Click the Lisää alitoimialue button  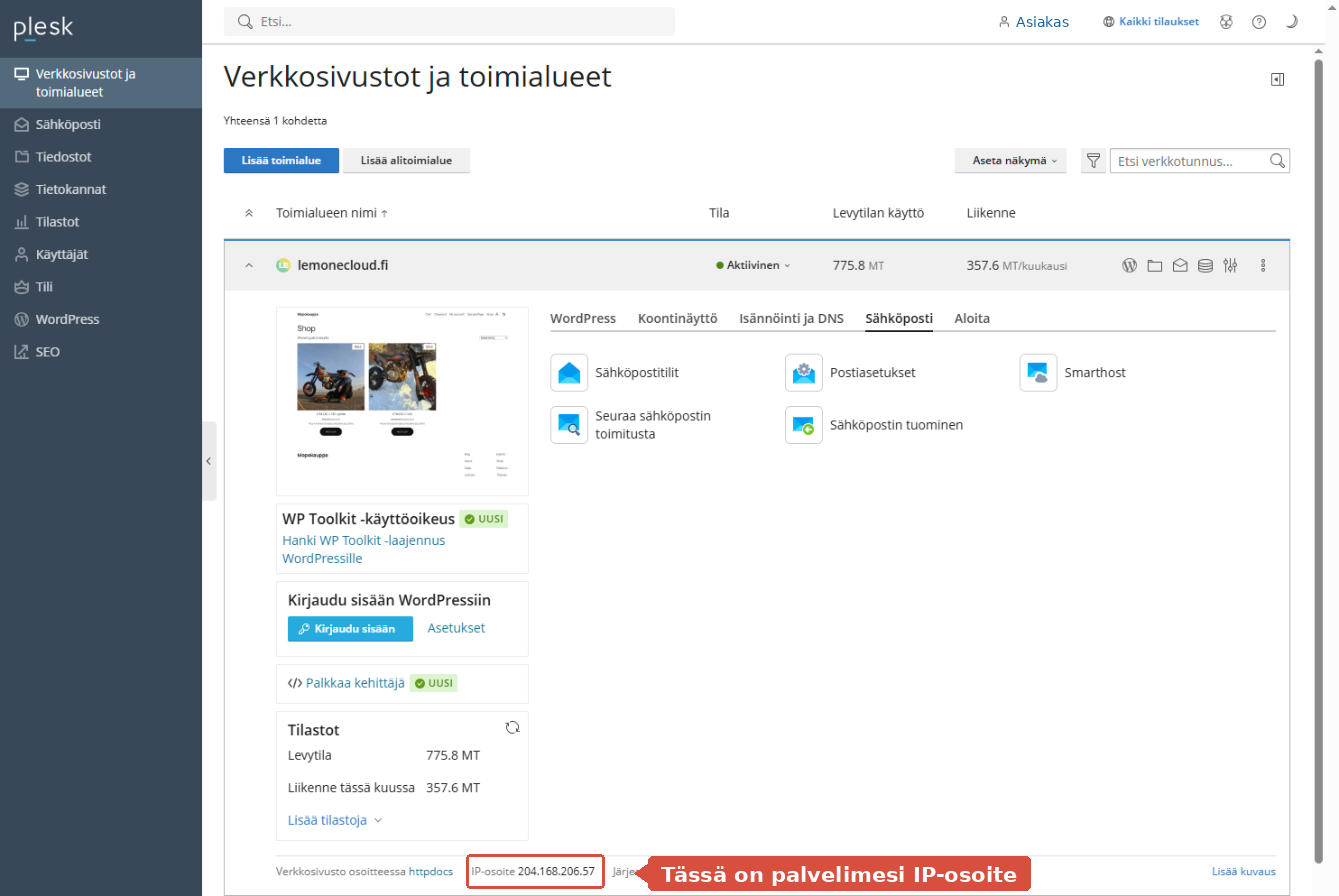click(x=407, y=160)
